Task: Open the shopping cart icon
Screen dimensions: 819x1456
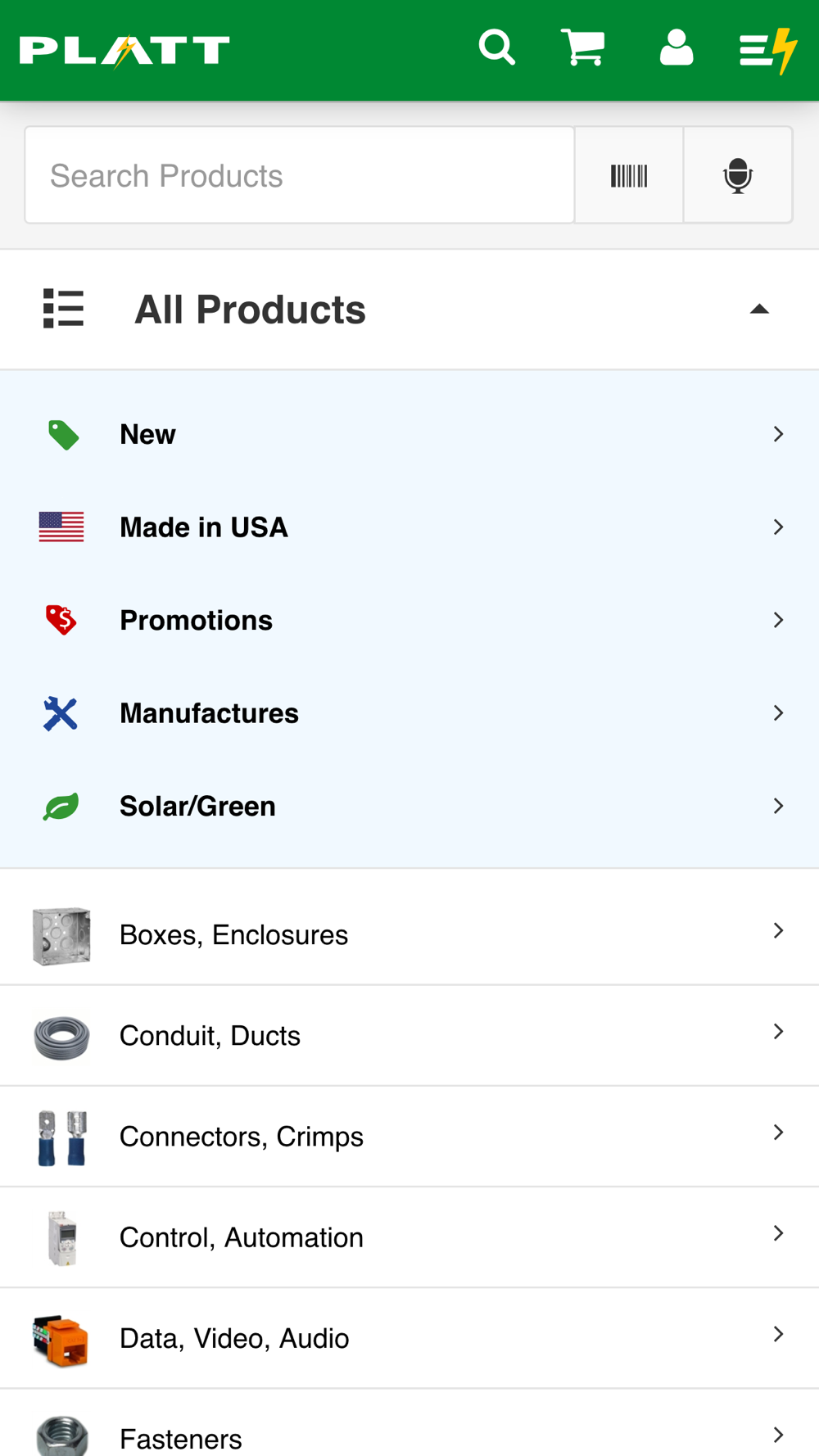Action: click(583, 47)
